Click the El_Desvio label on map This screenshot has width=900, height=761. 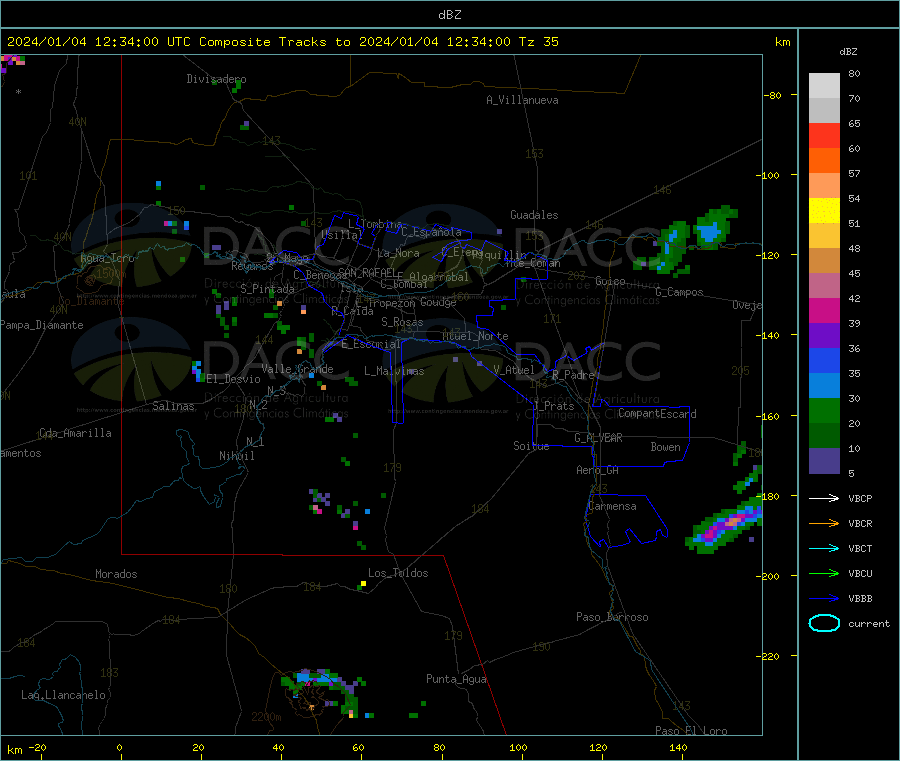(233, 379)
